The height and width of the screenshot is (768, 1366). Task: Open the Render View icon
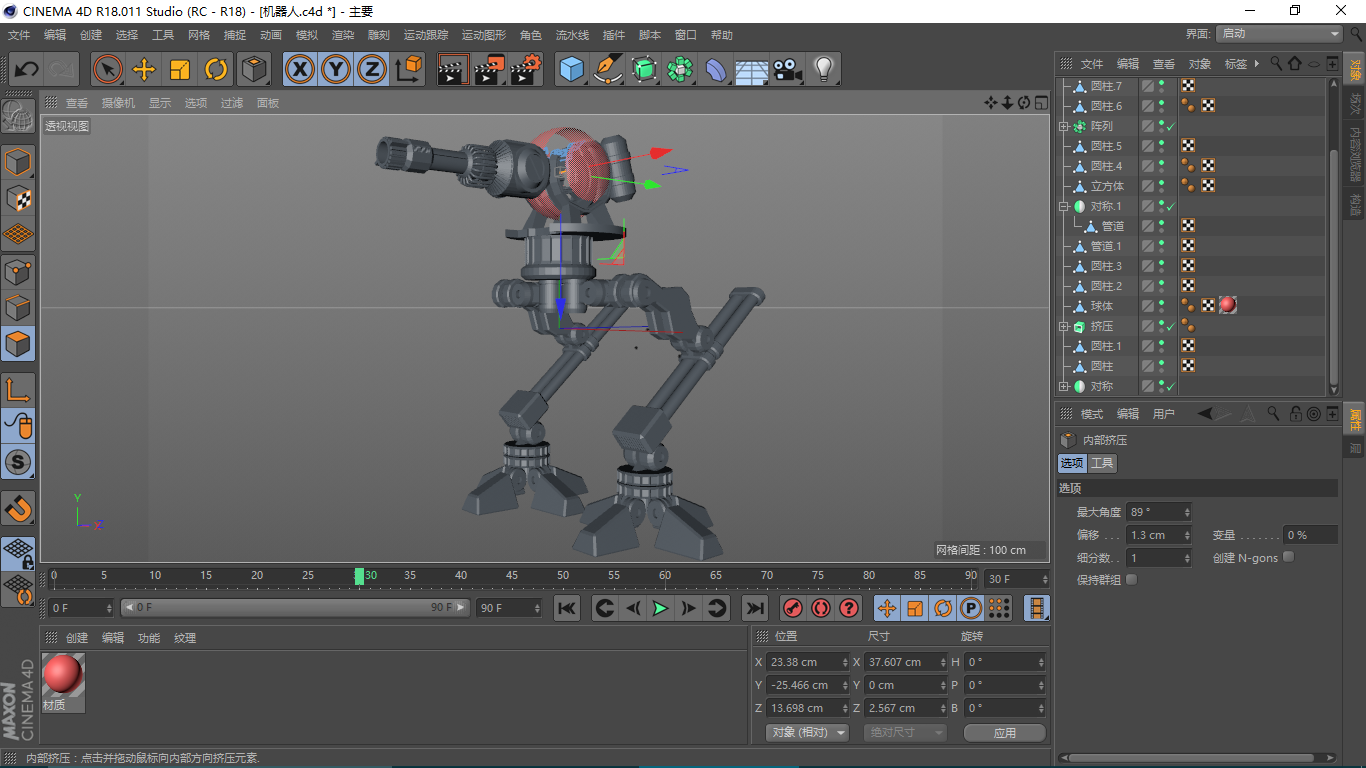pyautogui.click(x=452, y=69)
